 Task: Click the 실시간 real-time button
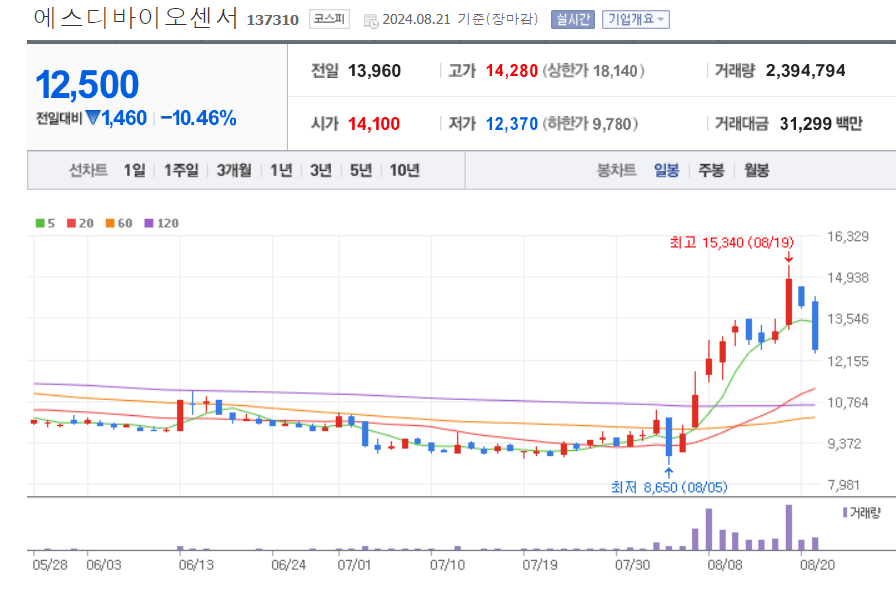pyautogui.click(x=571, y=18)
